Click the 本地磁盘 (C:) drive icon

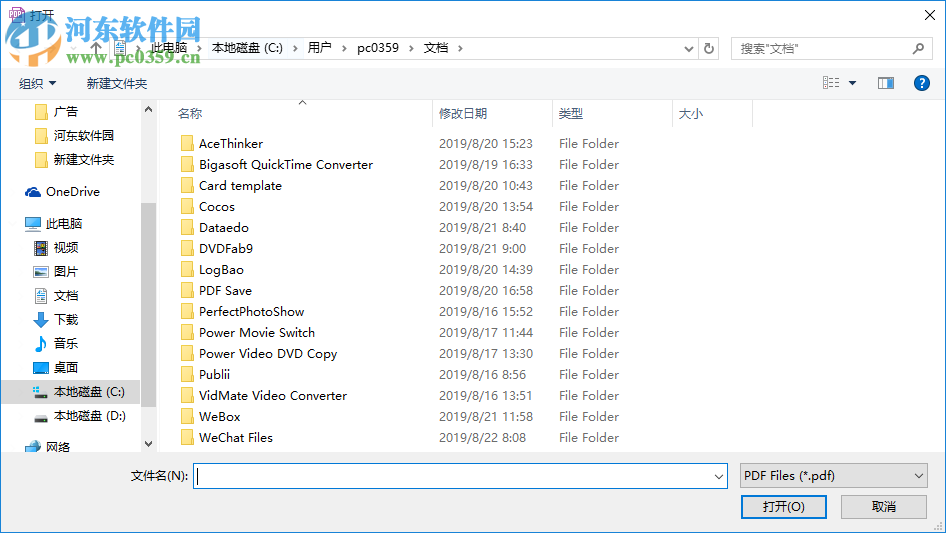(40, 392)
